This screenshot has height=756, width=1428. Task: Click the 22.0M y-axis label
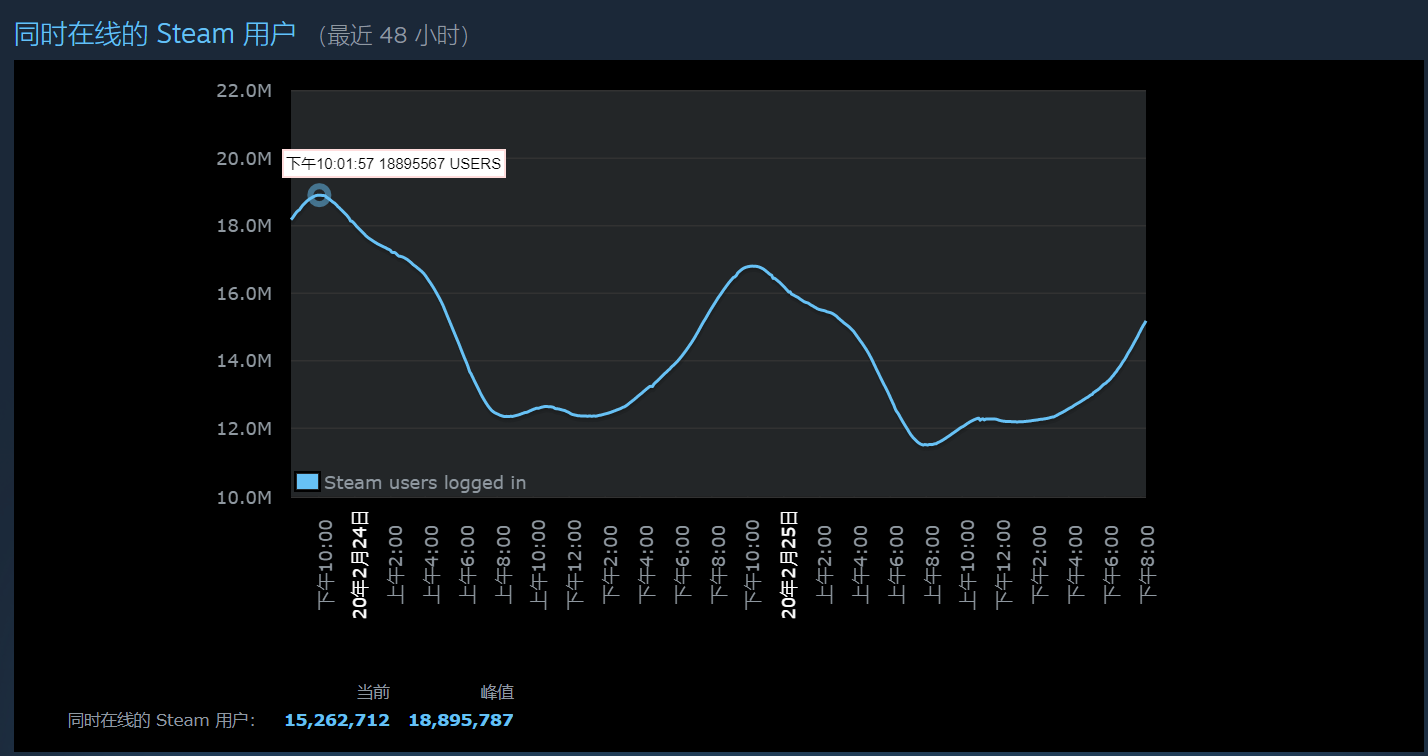click(x=244, y=91)
